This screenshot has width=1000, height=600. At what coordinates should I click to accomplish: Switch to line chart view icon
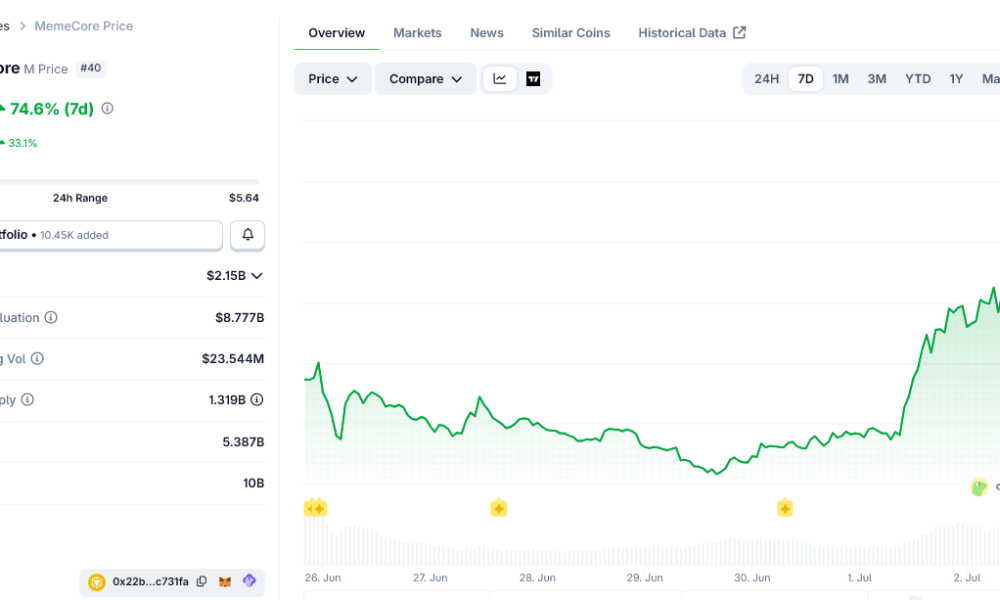500,79
